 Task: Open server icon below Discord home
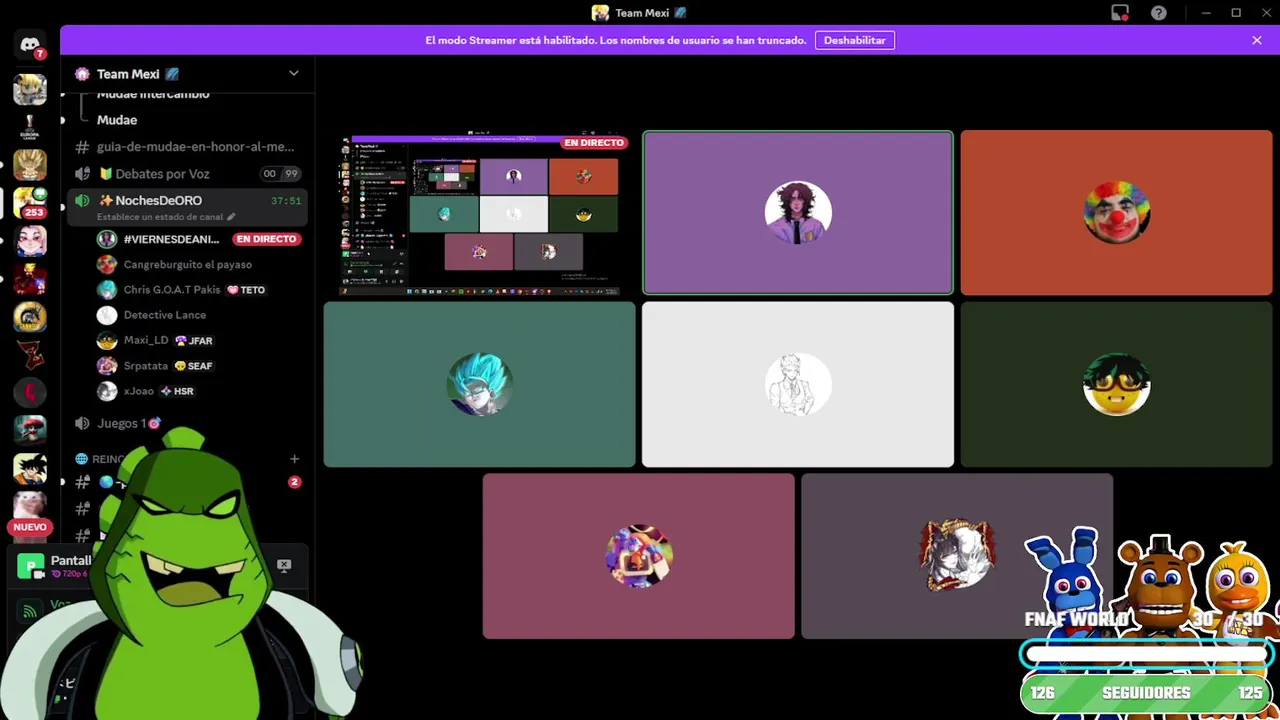(30, 88)
